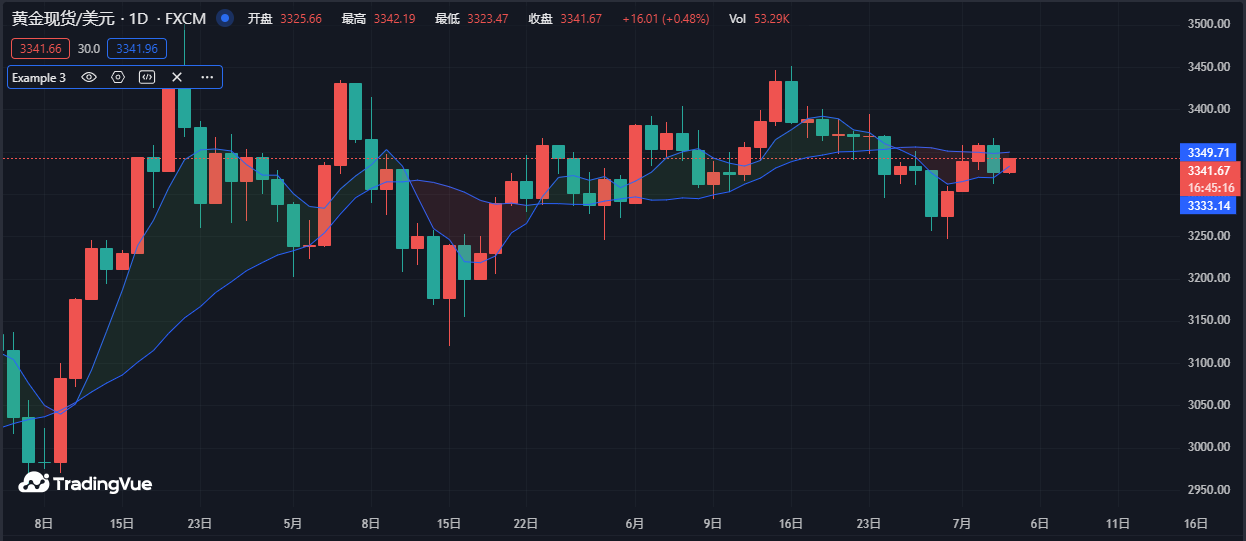Click the 3500.00 price axis label
The height and width of the screenshot is (541, 1246).
(x=1207, y=24)
